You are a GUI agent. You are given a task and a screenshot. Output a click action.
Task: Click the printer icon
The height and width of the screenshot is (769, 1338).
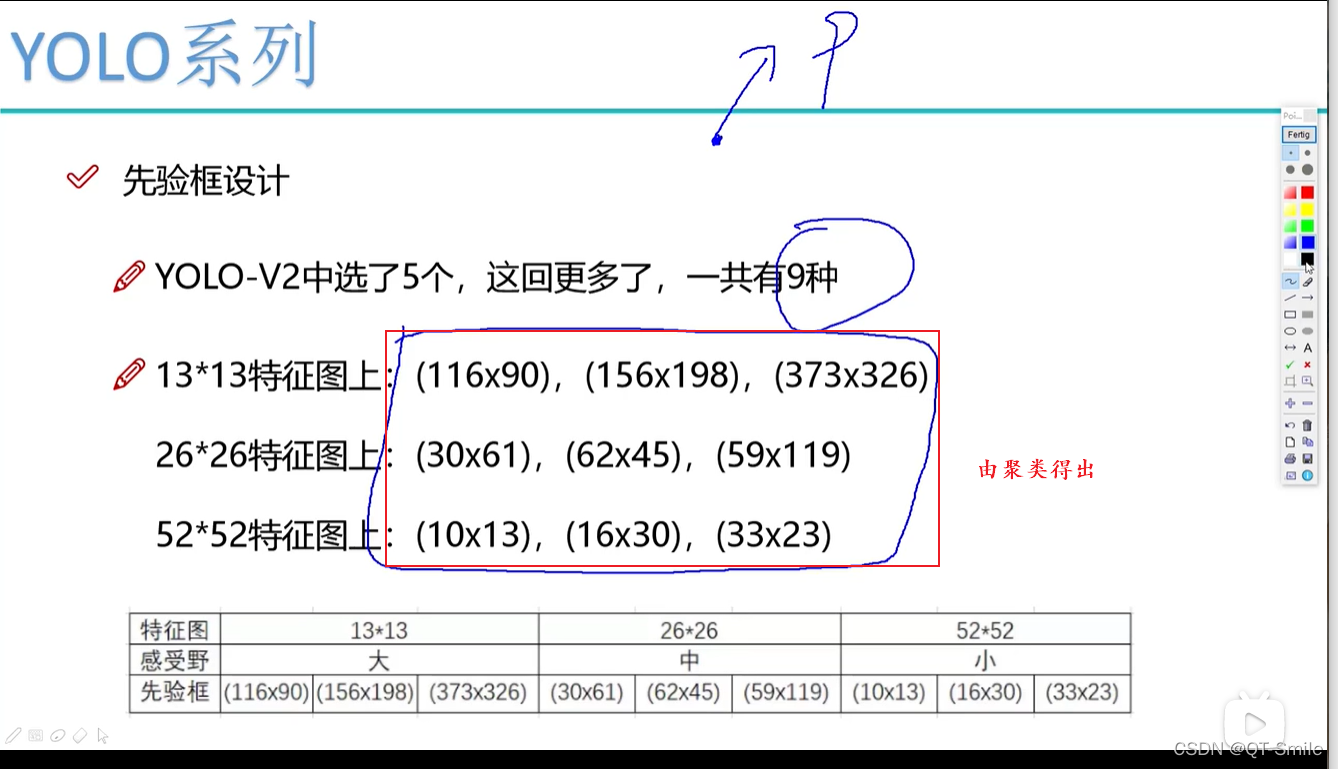click(1290, 459)
